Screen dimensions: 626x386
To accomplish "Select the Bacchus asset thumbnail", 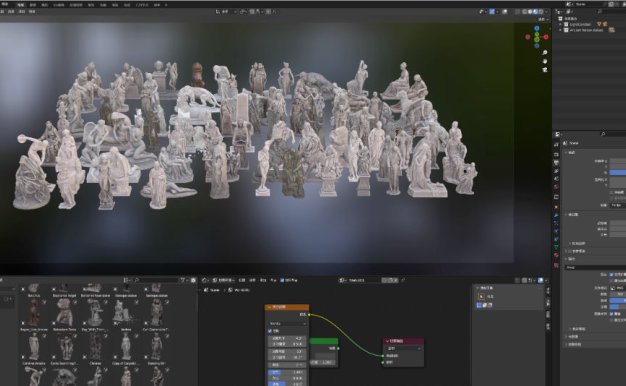I will point(34,289).
